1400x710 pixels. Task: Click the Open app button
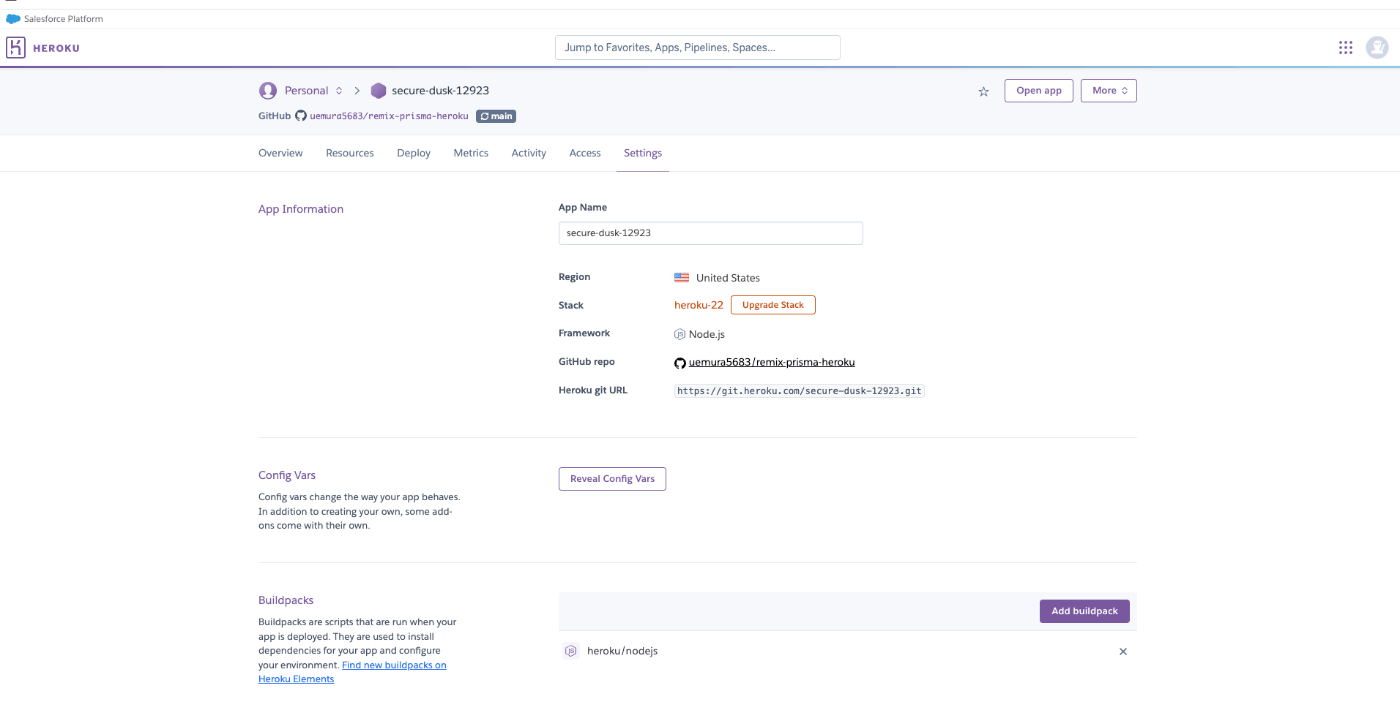click(x=1039, y=90)
